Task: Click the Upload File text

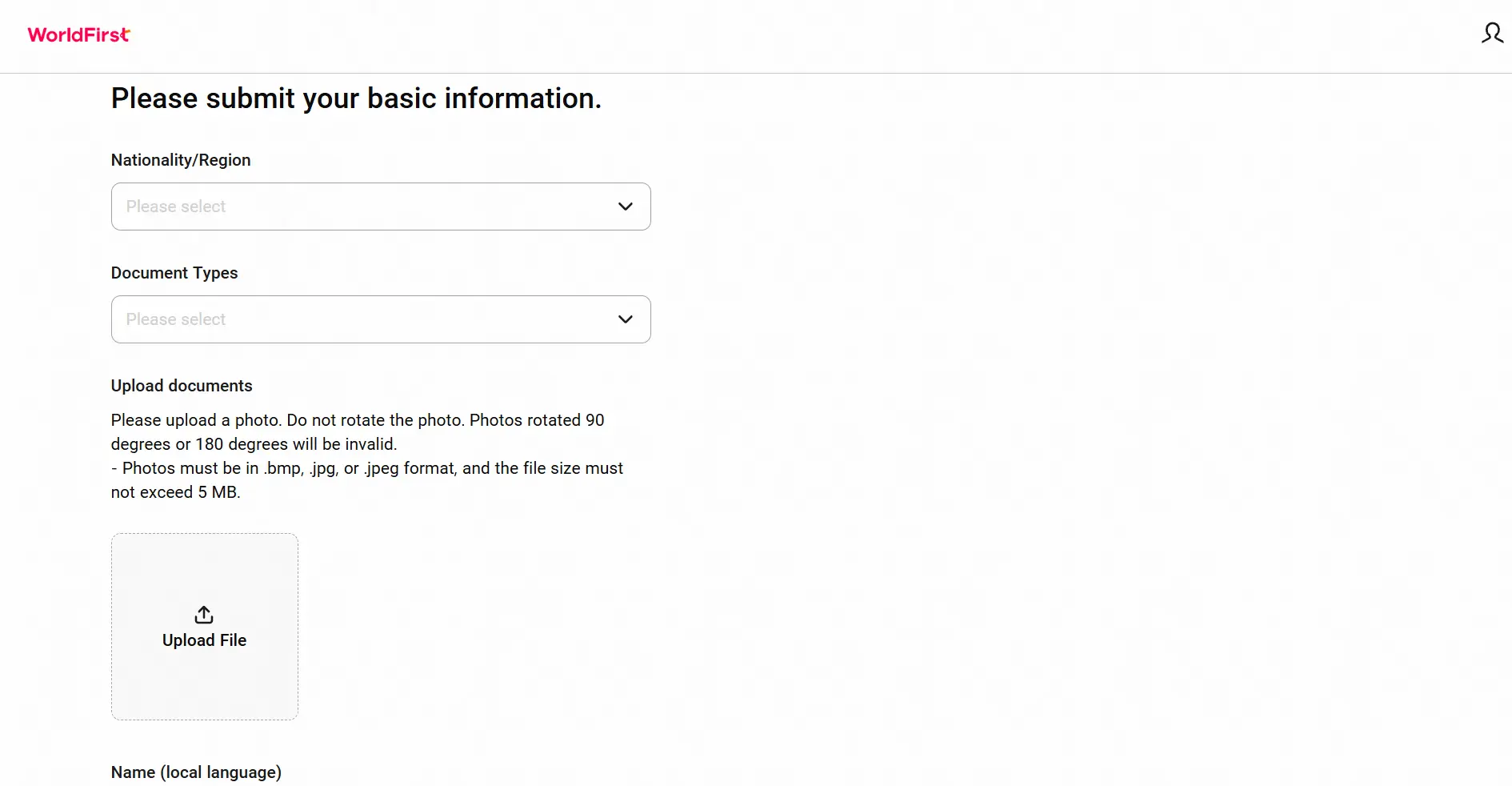Action: [204, 640]
